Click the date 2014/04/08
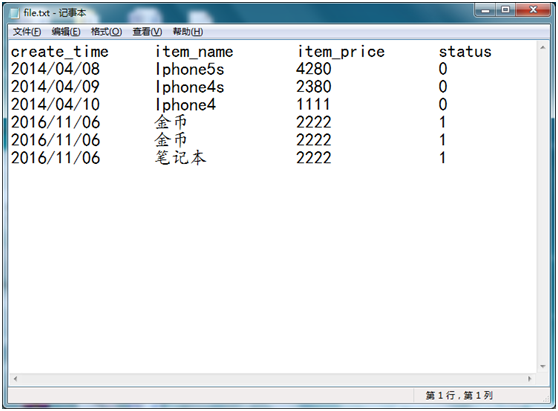 point(55,69)
